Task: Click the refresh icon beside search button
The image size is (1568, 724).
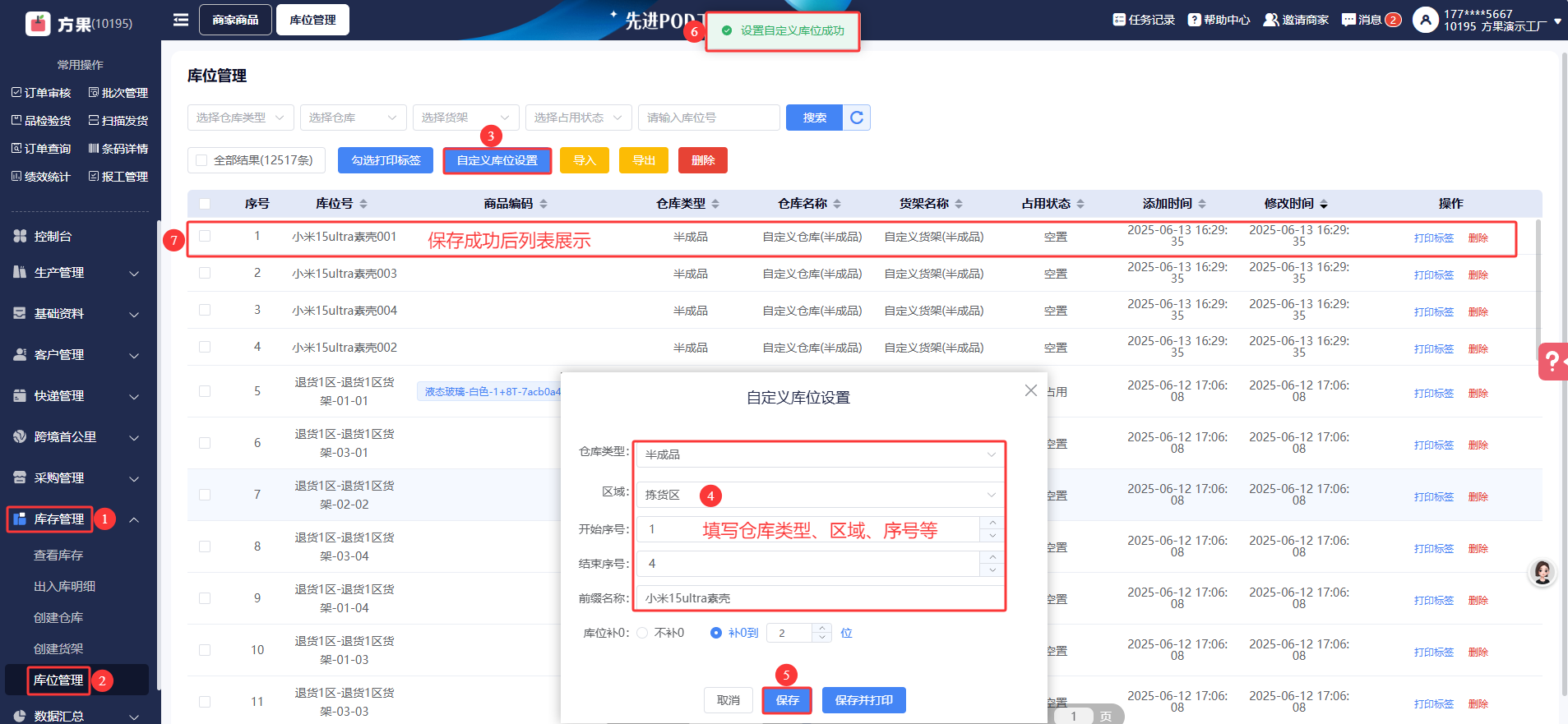Action: click(x=857, y=118)
